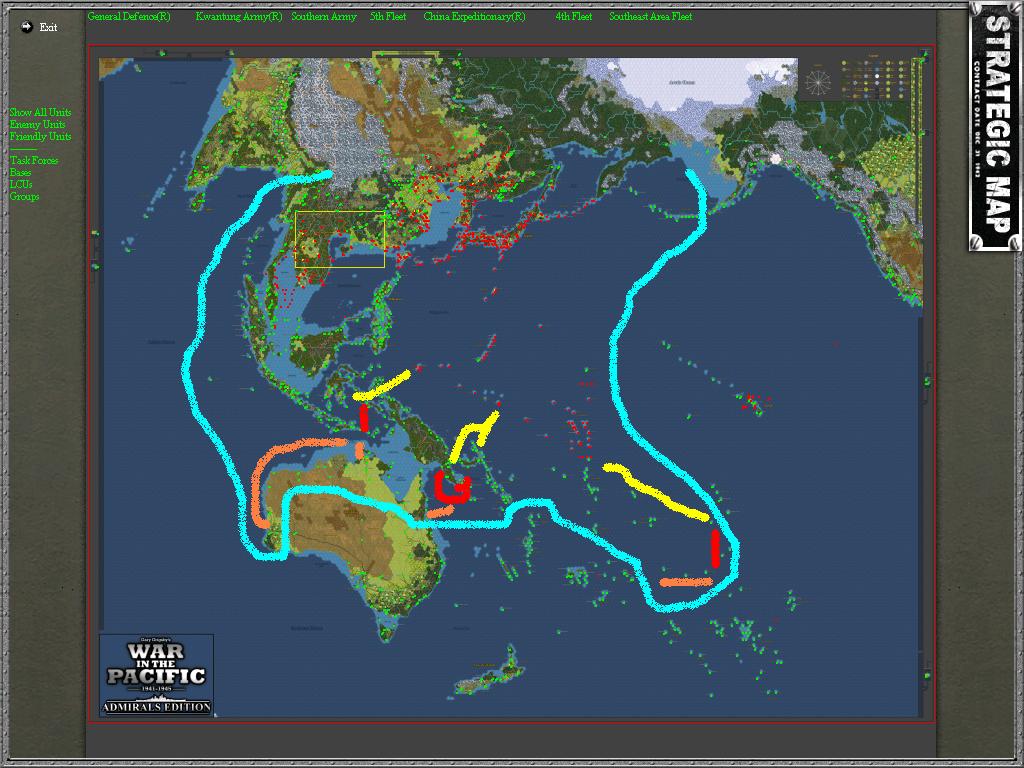Toggle LCUs display
Image resolution: width=1024 pixels, height=768 pixels.
pyautogui.click(x=21, y=184)
